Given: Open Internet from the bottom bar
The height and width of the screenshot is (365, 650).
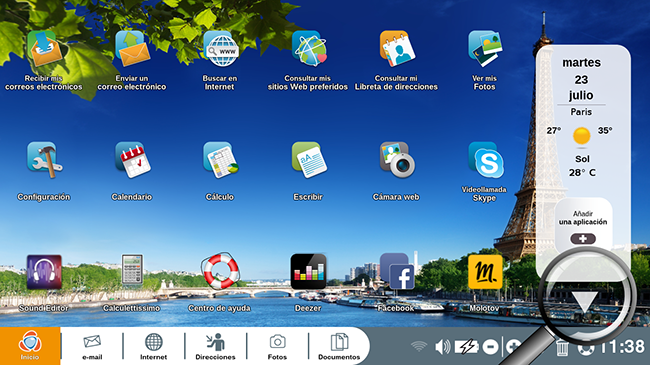Looking at the screenshot, I should tap(153, 347).
